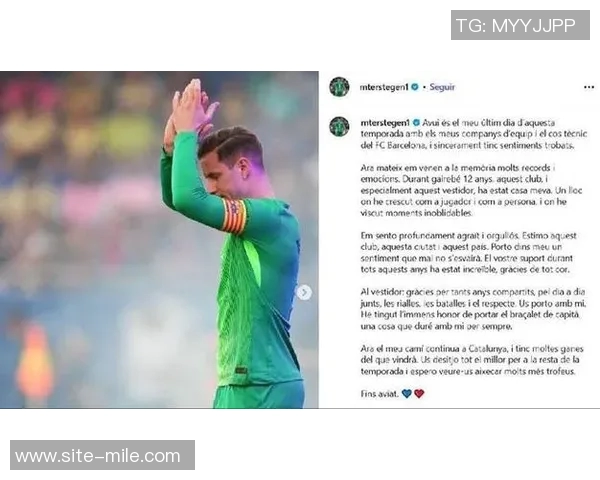
Task: Click the mterstegen1 username in header
Action: (384, 87)
